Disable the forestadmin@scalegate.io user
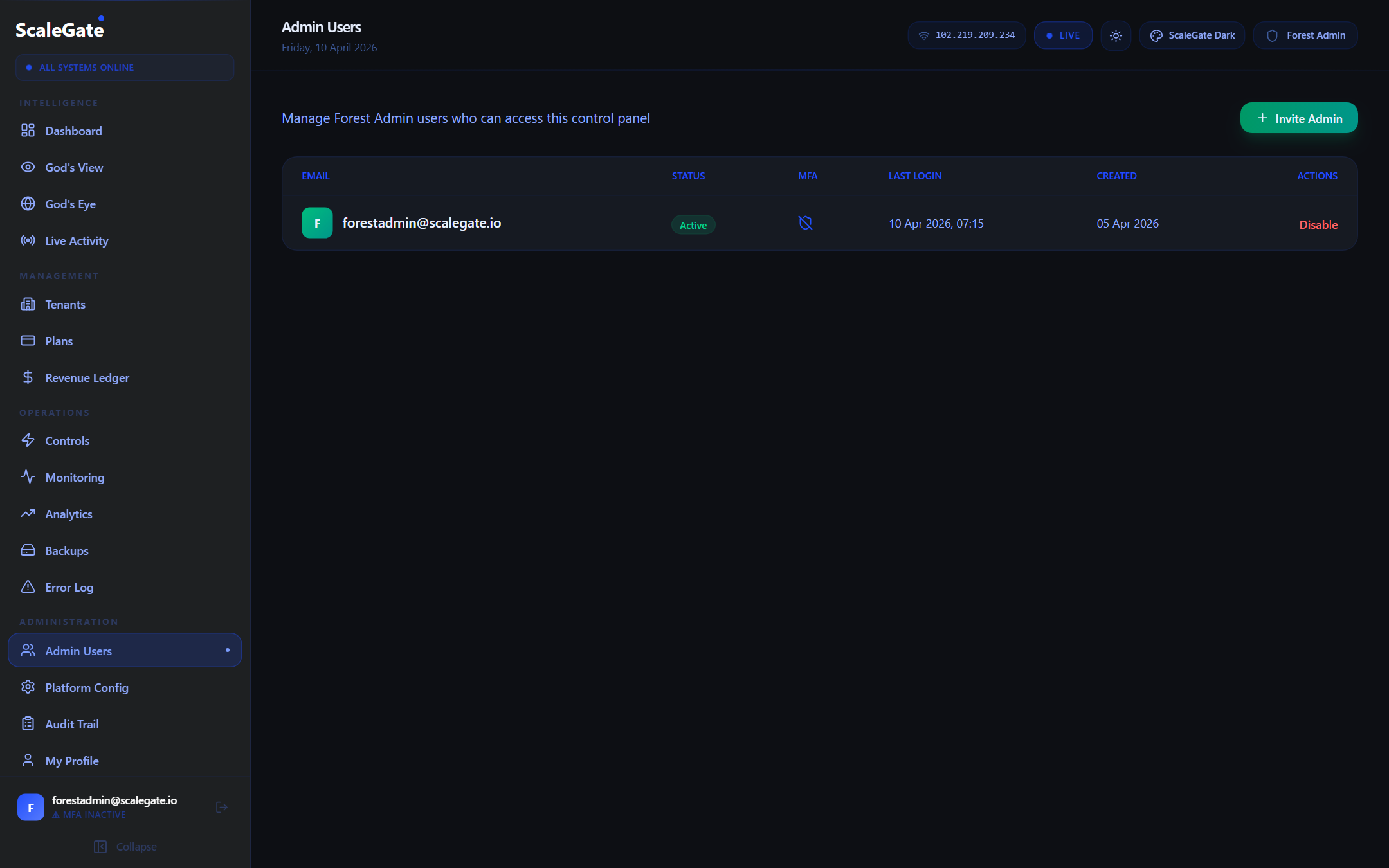The width and height of the screenshot is (1389, 868). coord(1318,224)
